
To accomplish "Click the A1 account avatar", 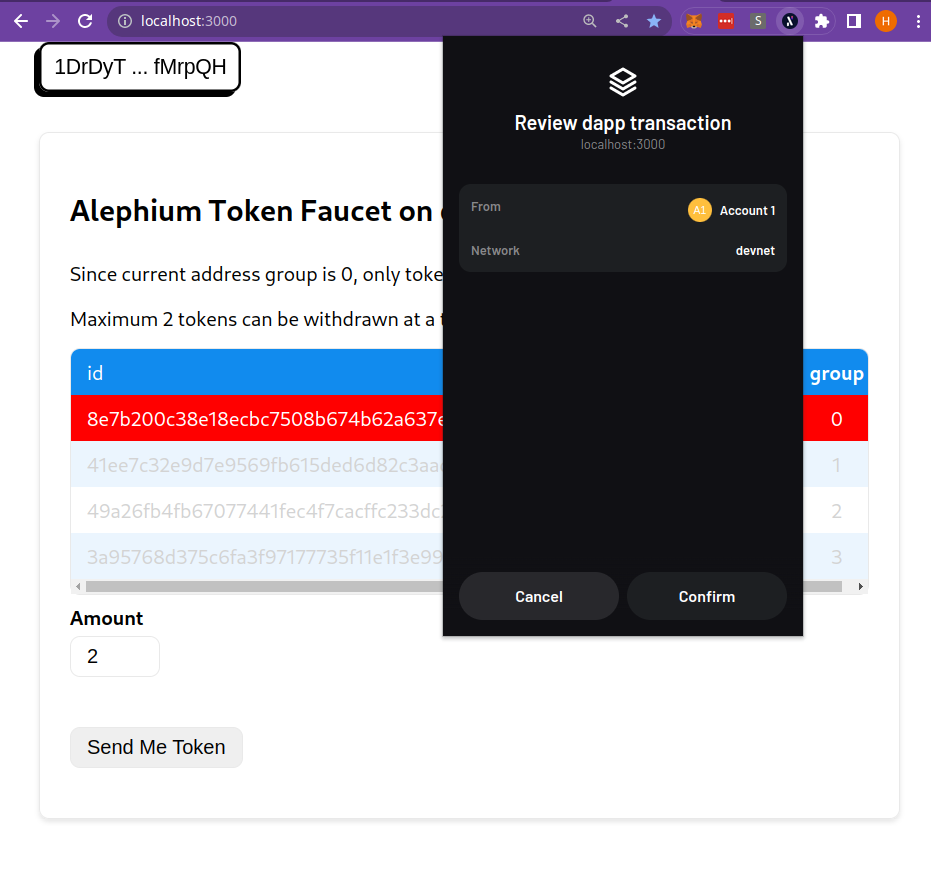I will tap(699, 210).
